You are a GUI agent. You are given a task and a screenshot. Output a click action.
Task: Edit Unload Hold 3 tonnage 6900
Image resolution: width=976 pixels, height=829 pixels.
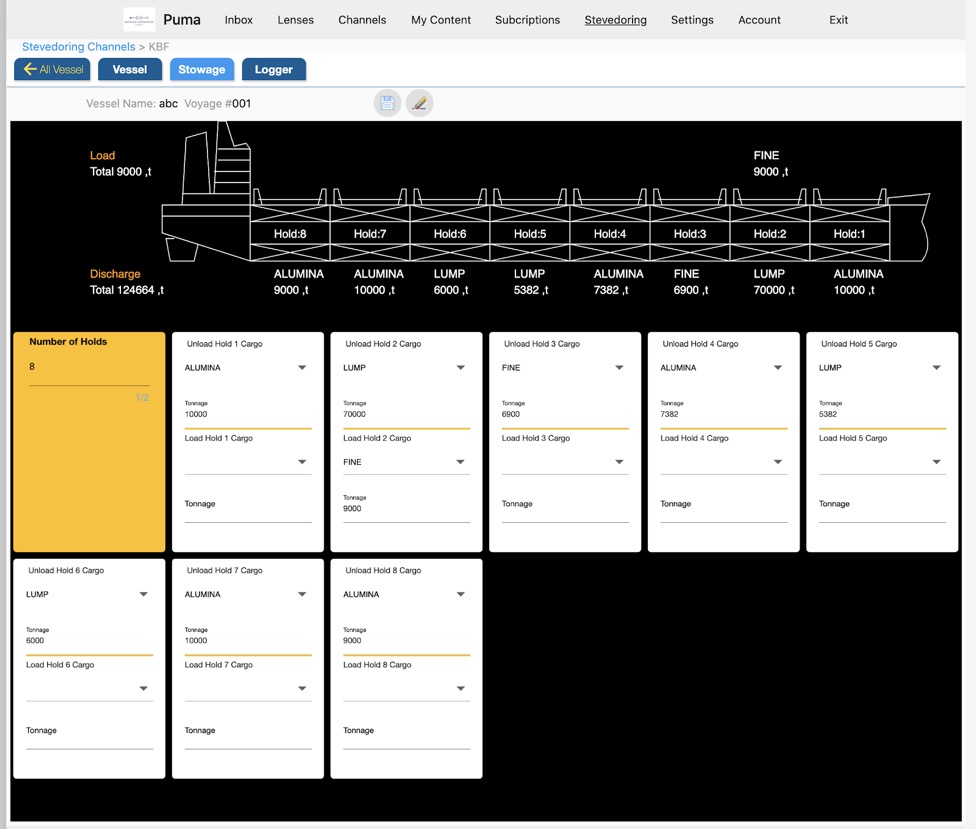coord(565,414)
